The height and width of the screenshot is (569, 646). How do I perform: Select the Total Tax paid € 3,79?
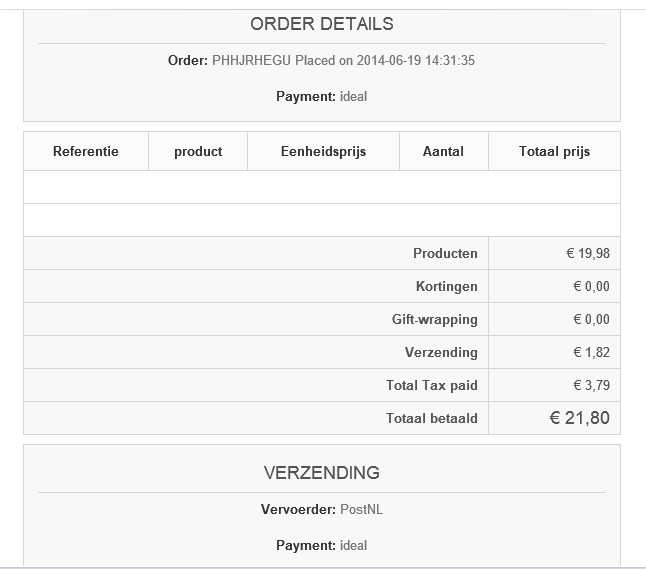pos(592,385)
